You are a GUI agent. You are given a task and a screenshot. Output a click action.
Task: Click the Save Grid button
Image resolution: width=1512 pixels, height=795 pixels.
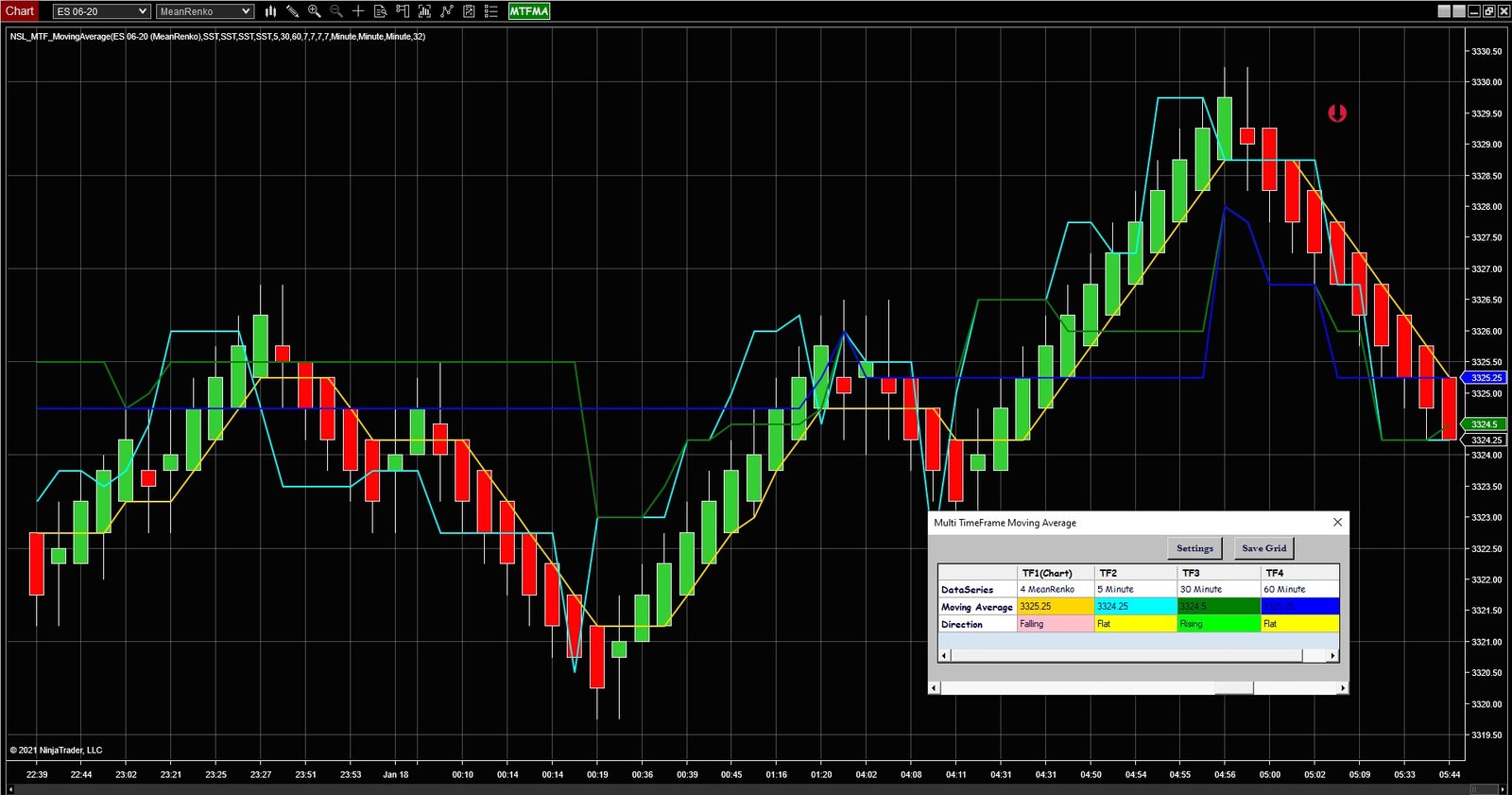pyautogui.click(x=1263, y=548)
